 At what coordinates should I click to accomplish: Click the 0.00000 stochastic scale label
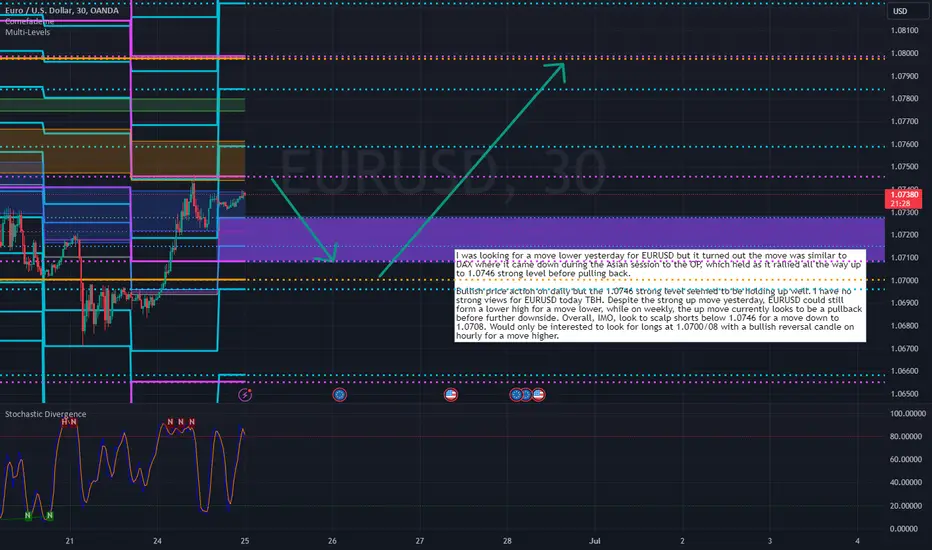pos(905,529)
